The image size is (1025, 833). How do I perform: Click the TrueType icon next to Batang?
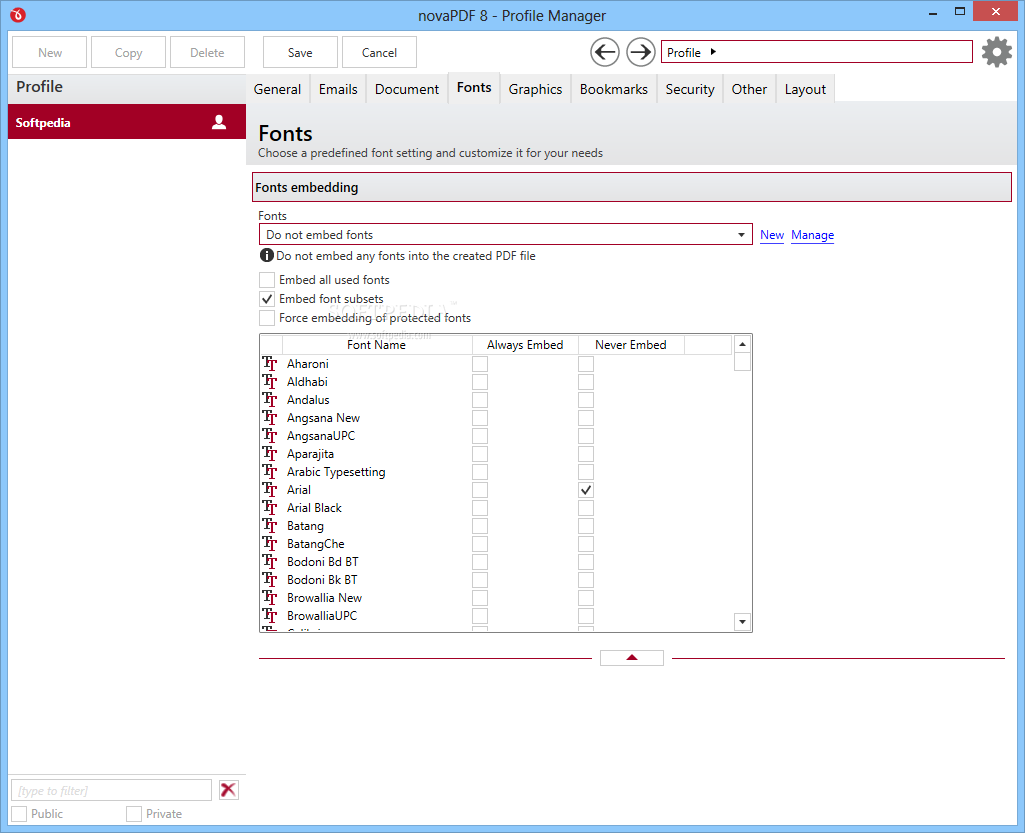pyautogui.click(x=270, y=526)
